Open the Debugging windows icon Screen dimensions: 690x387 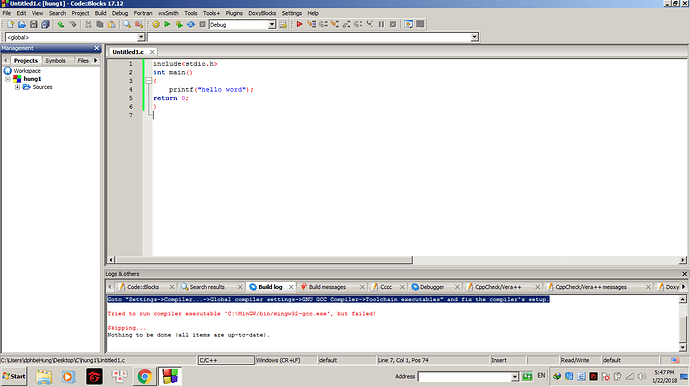point(408,24)
